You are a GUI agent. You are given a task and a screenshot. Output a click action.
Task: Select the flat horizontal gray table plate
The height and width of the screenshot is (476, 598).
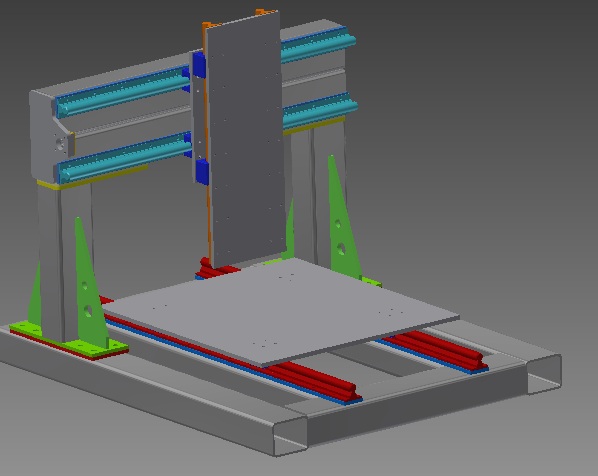(x=280, y=311)
